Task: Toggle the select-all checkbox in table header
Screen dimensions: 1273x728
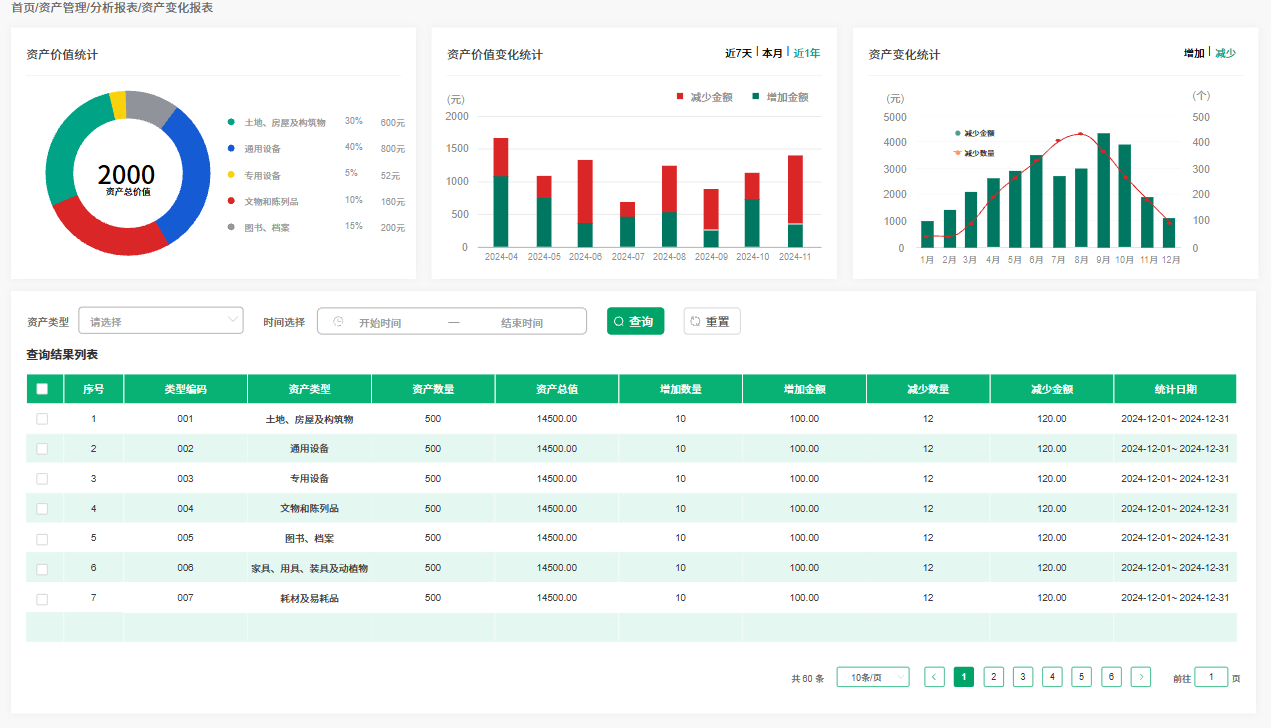Action: point(42,389)
